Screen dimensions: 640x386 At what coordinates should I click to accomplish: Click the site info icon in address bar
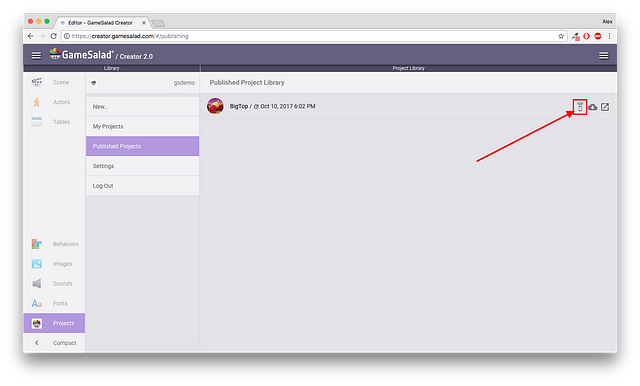pyautogui.click(x=67, y=36)
